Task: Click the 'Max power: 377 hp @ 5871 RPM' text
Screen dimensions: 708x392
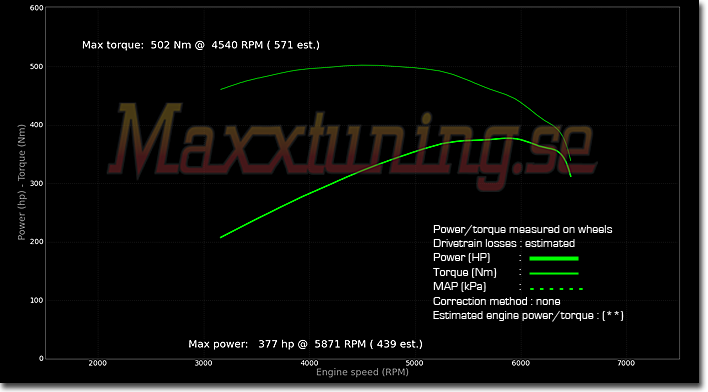Action: pos(277,344)
